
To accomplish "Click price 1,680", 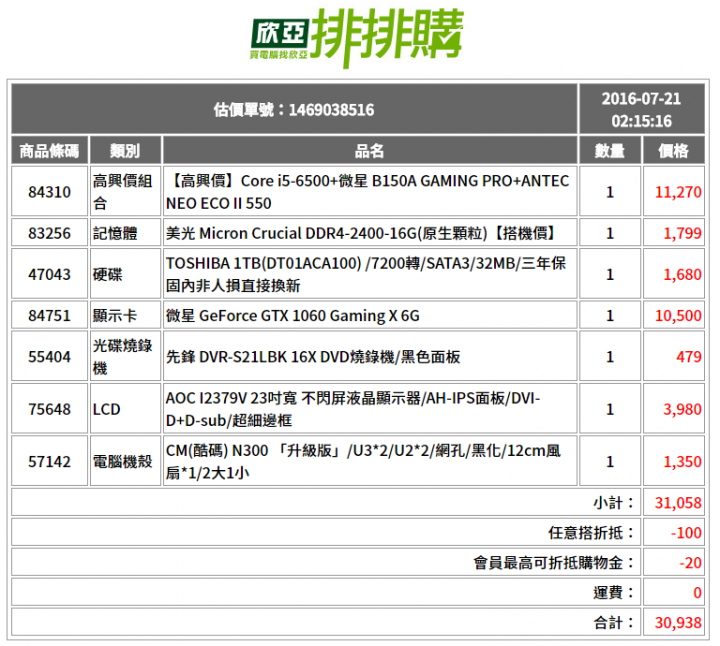I will tap(682, 274).
